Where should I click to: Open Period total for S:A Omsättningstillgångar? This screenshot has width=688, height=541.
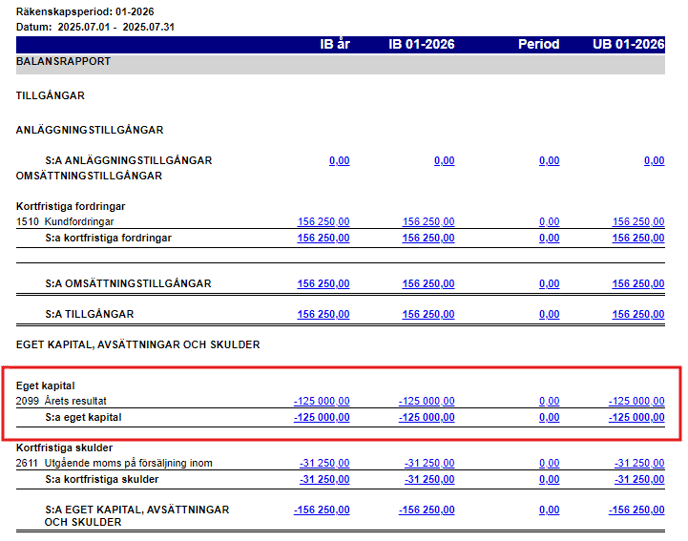[549, 283]
